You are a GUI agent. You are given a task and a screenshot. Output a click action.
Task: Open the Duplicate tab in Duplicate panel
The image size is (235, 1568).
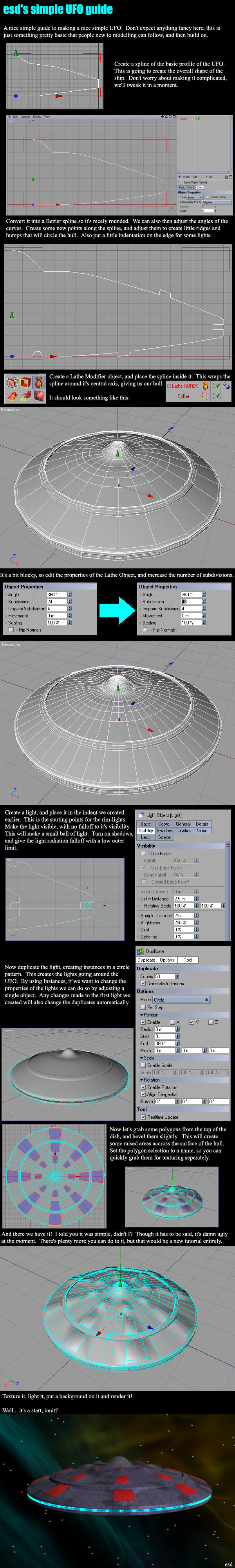tap(146, 960)
